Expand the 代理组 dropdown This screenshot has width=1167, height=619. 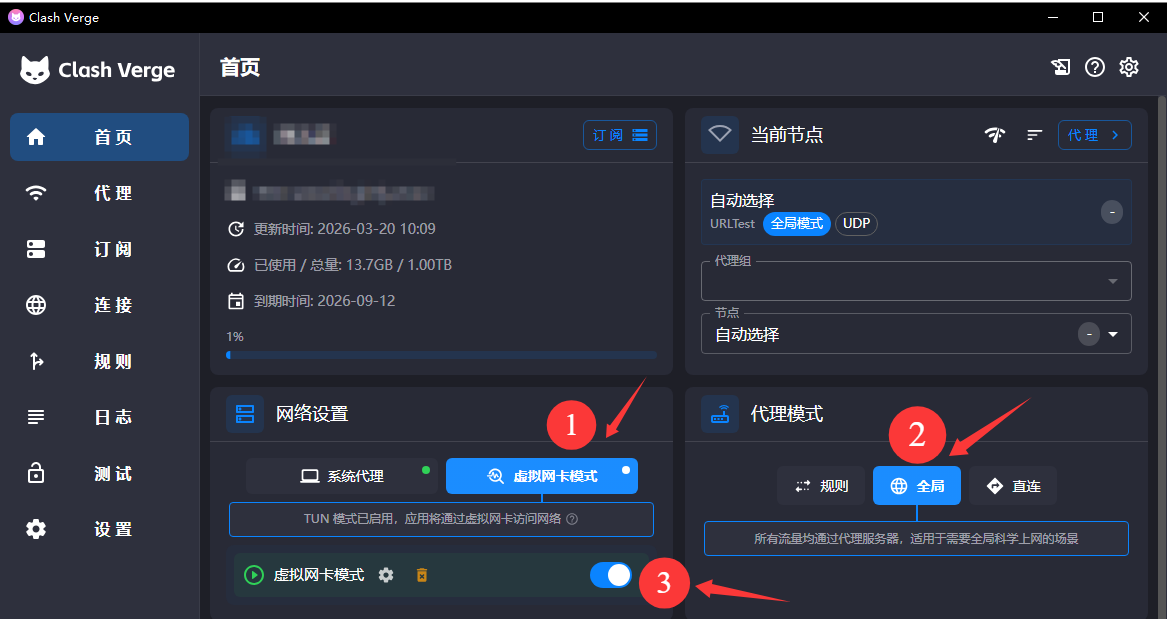pos(1112,282)
